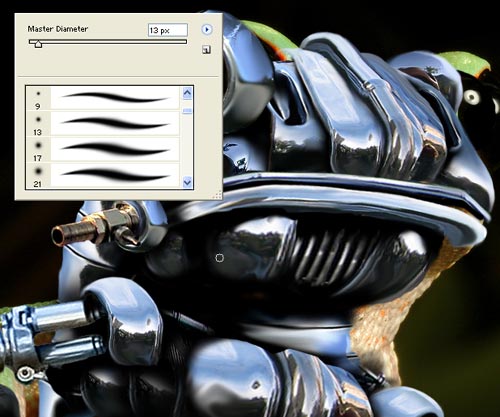Image resolution: width=500 pixels, height=417 pixels.
Task: Open the brush picker flyout menu arrow
Action: point(207,30)
